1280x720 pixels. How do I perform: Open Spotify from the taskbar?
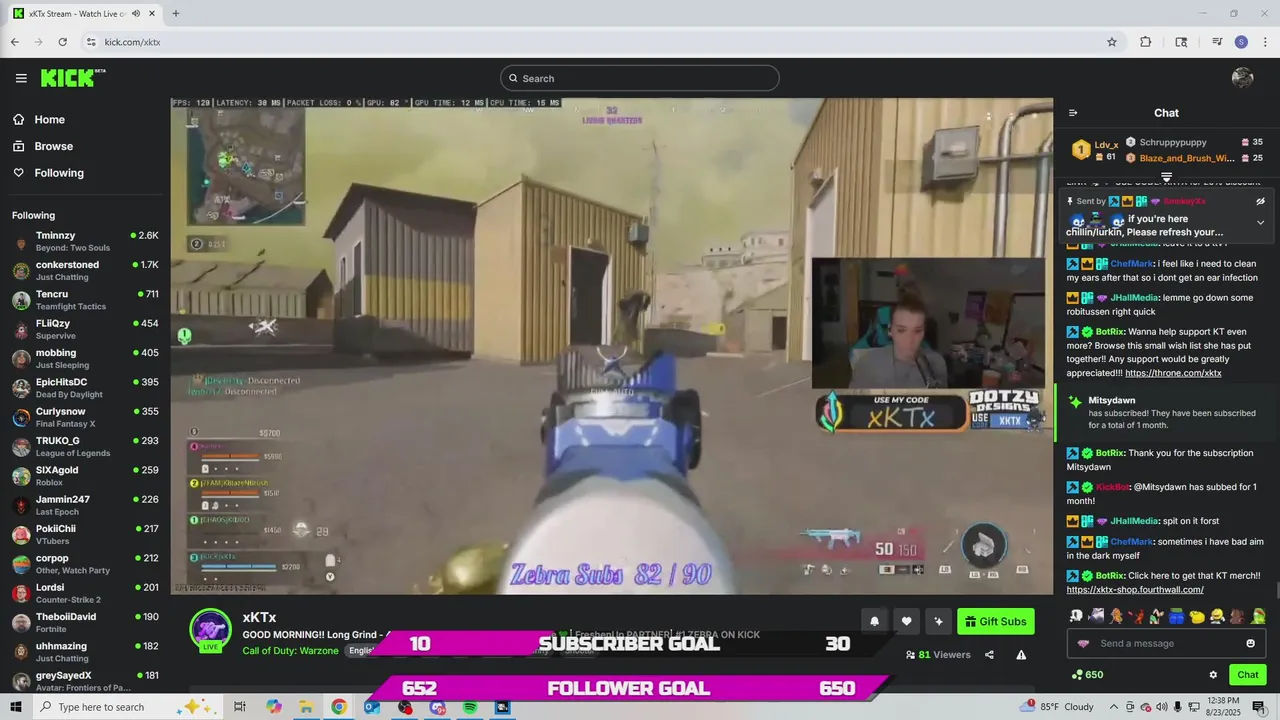470,707
